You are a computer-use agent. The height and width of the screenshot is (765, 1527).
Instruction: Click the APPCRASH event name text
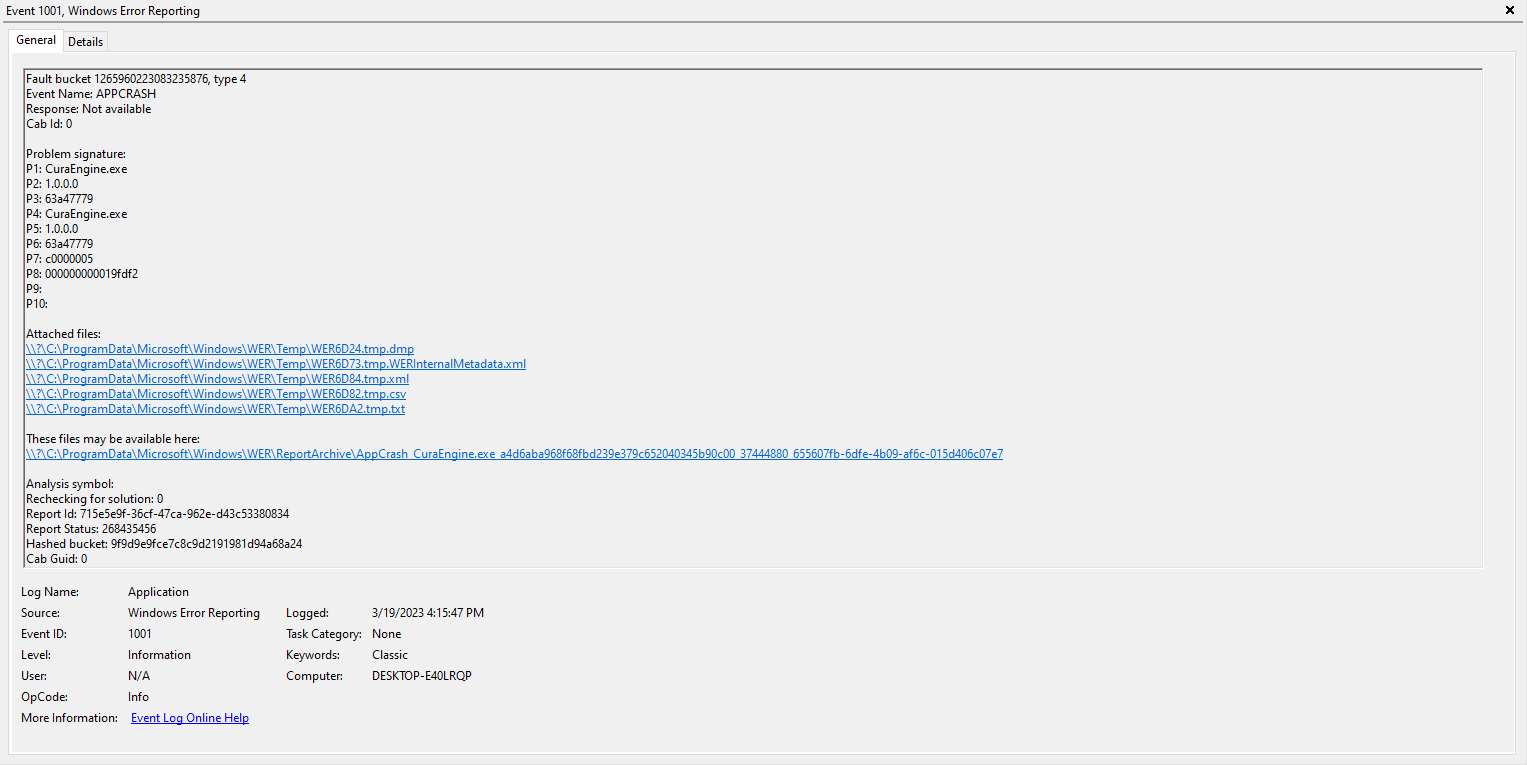point(128,93)
